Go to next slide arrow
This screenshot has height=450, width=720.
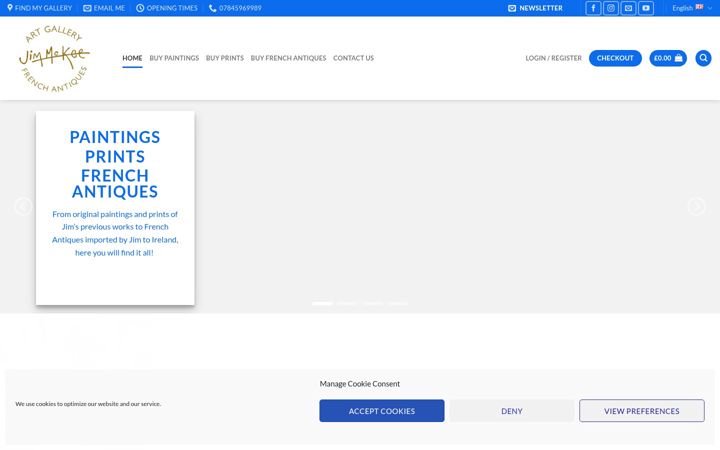[x=697, y=206]
